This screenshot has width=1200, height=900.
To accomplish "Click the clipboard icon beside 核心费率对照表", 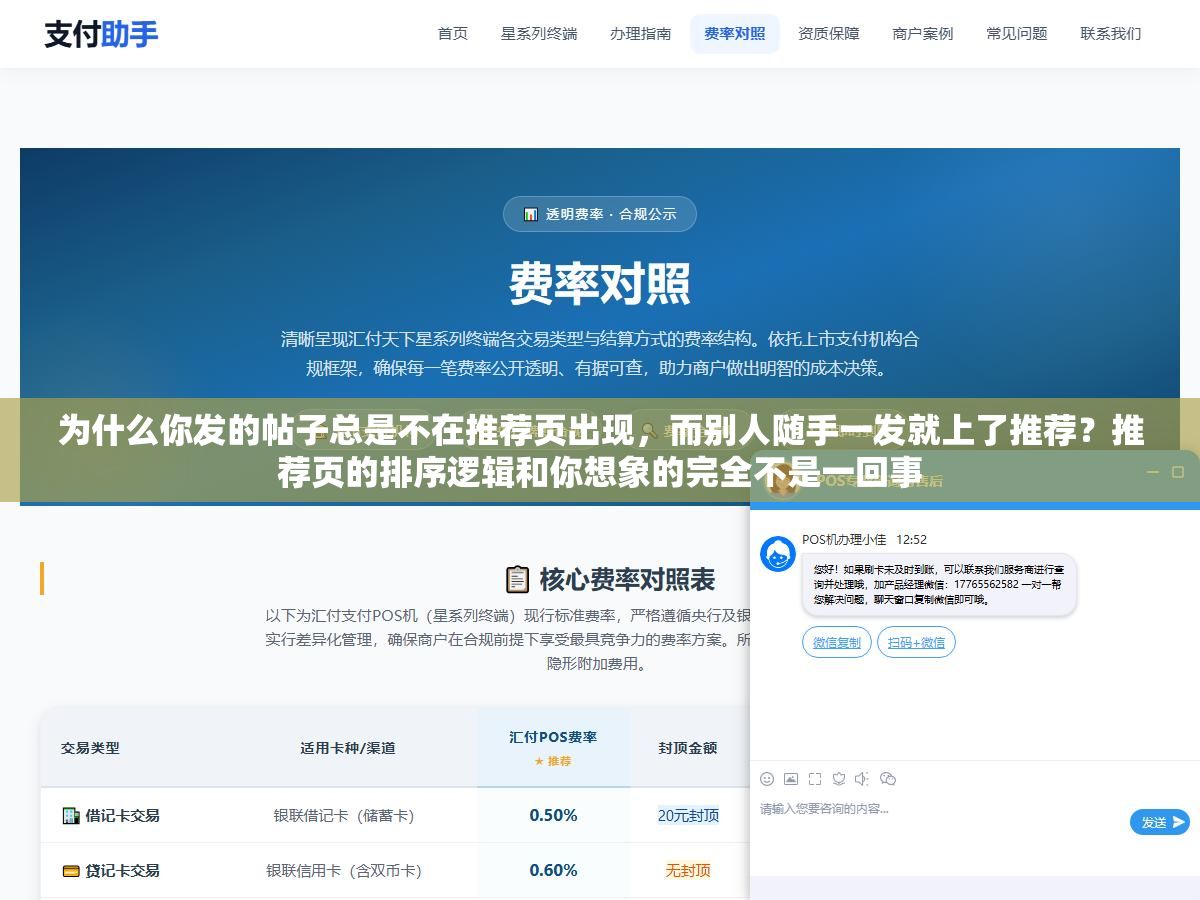I will click(x=517, y=579).
